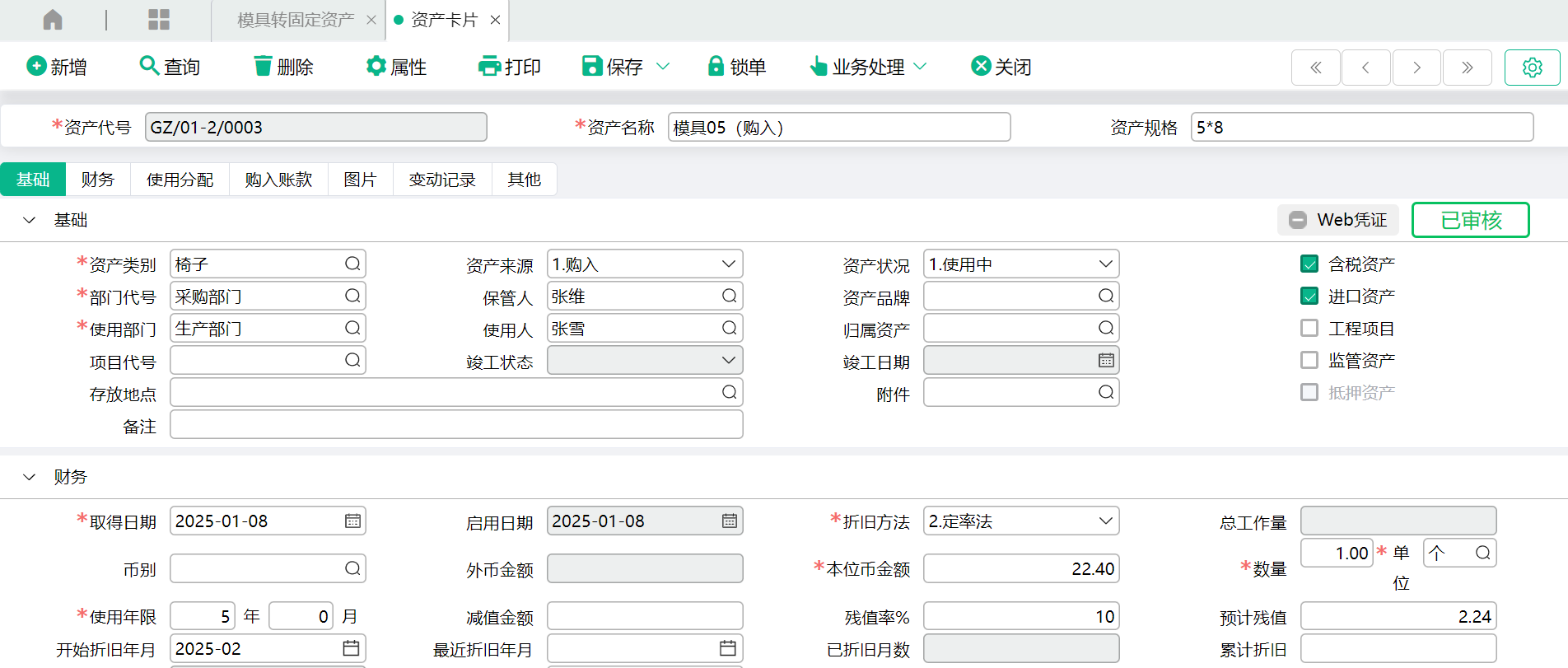Click the 打印 printer icon
Viewport: 1568px width, 668px height.
[x=489, y=66]
